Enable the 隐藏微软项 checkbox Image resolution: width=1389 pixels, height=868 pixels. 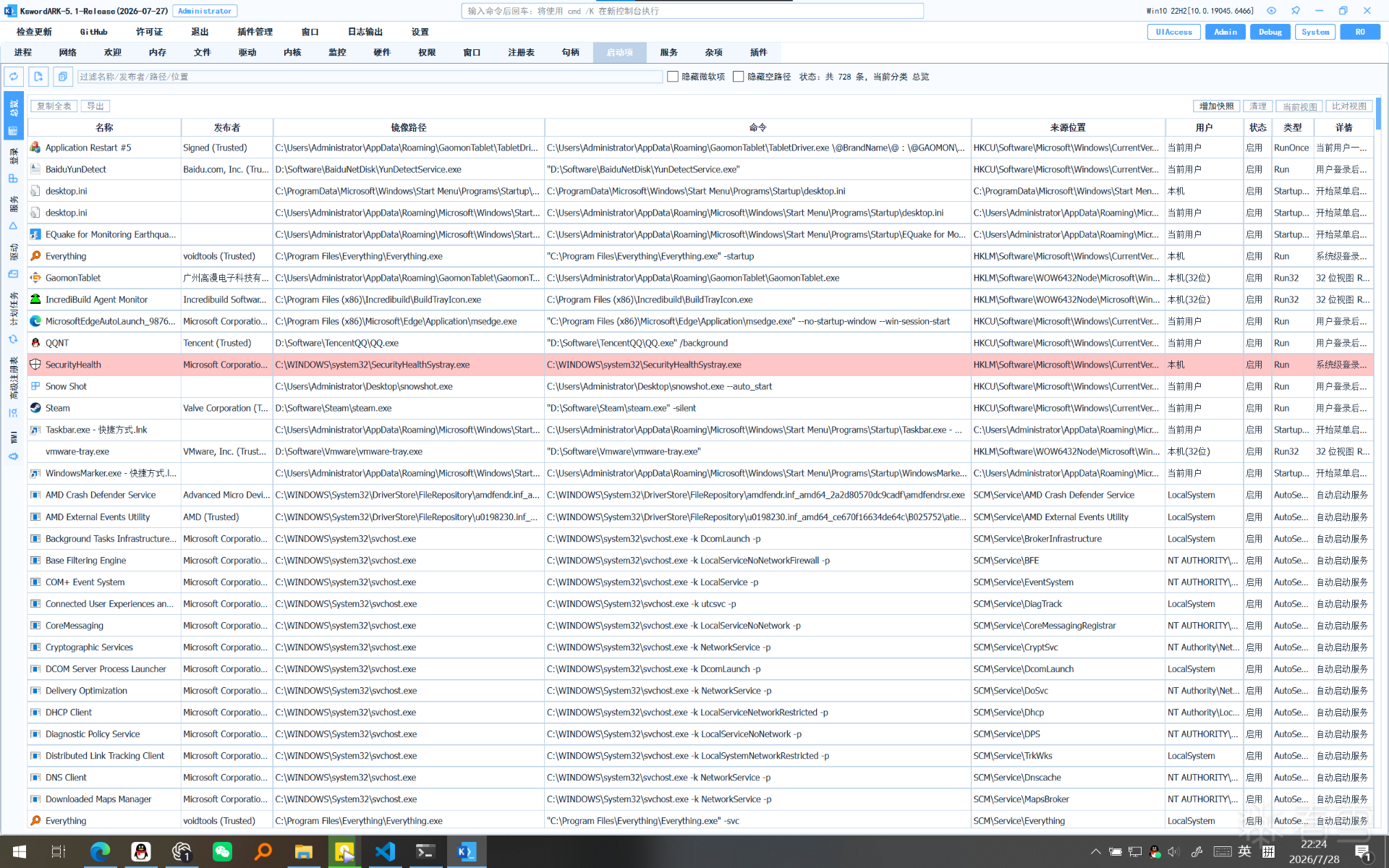click(673, 77)
